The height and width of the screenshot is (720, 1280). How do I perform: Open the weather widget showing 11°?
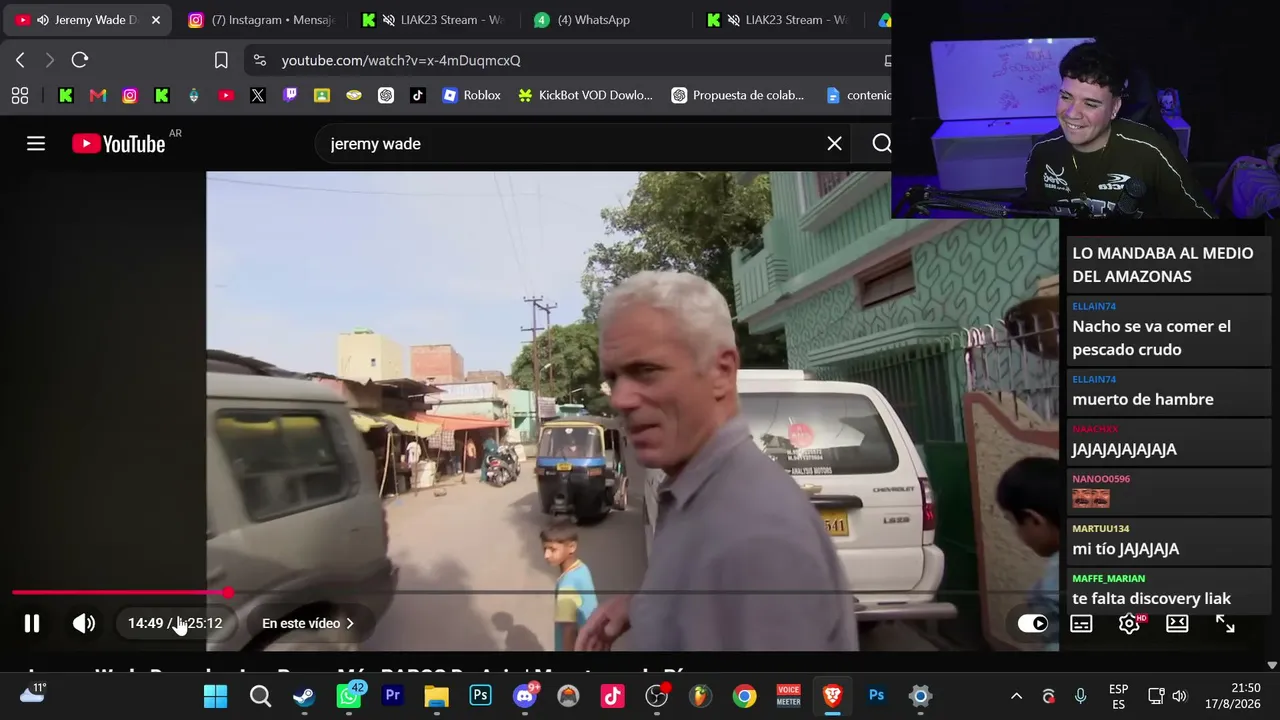coord(33,693)
